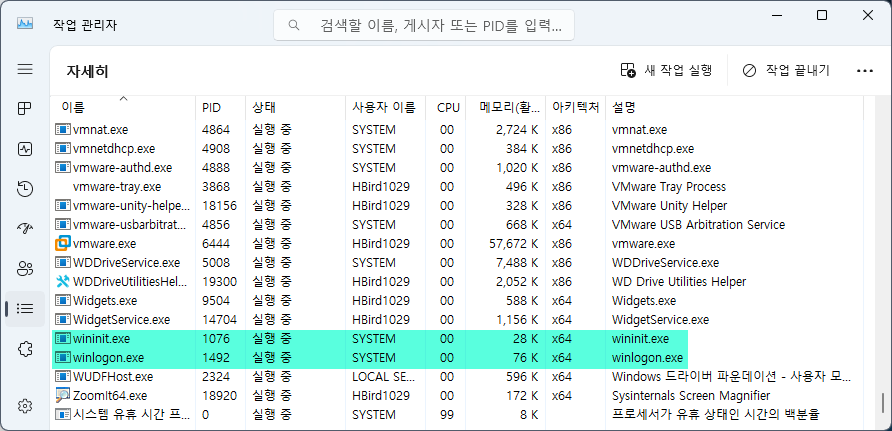Click the WDDriveUtilitiesHelper tools icon
Image resolution: width=892 pixels, height=431 pixels.
coord(63,281)
